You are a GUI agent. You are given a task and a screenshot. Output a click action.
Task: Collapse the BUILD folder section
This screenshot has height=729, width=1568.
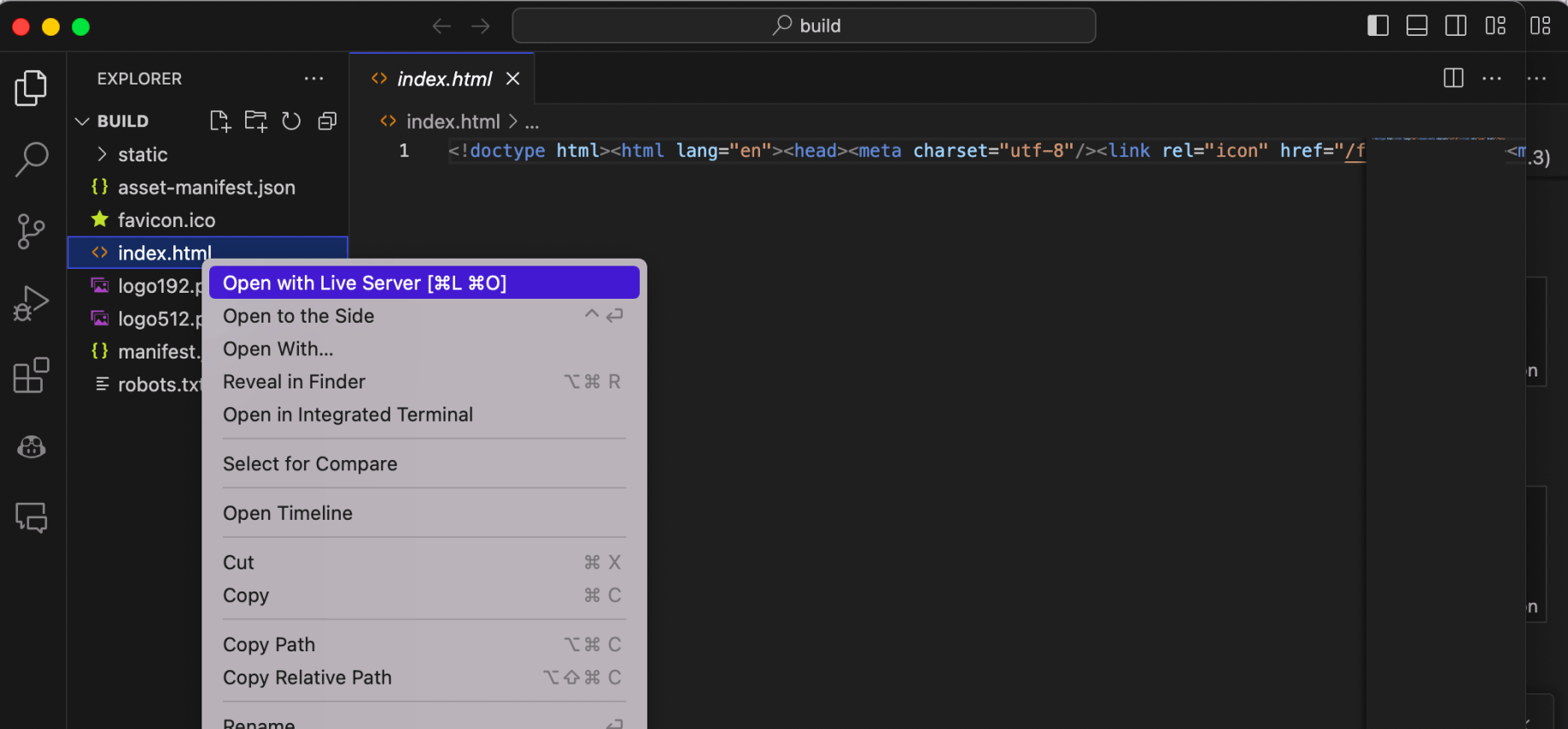tap(83, 121)
